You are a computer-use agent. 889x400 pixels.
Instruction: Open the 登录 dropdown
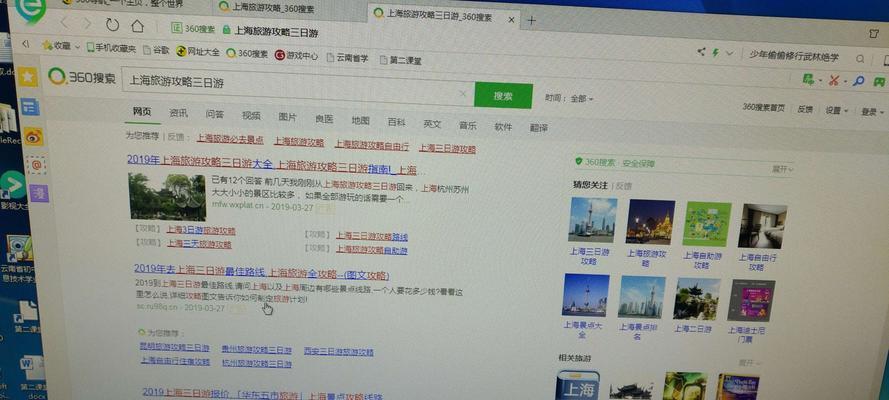(x=872, y=112)
